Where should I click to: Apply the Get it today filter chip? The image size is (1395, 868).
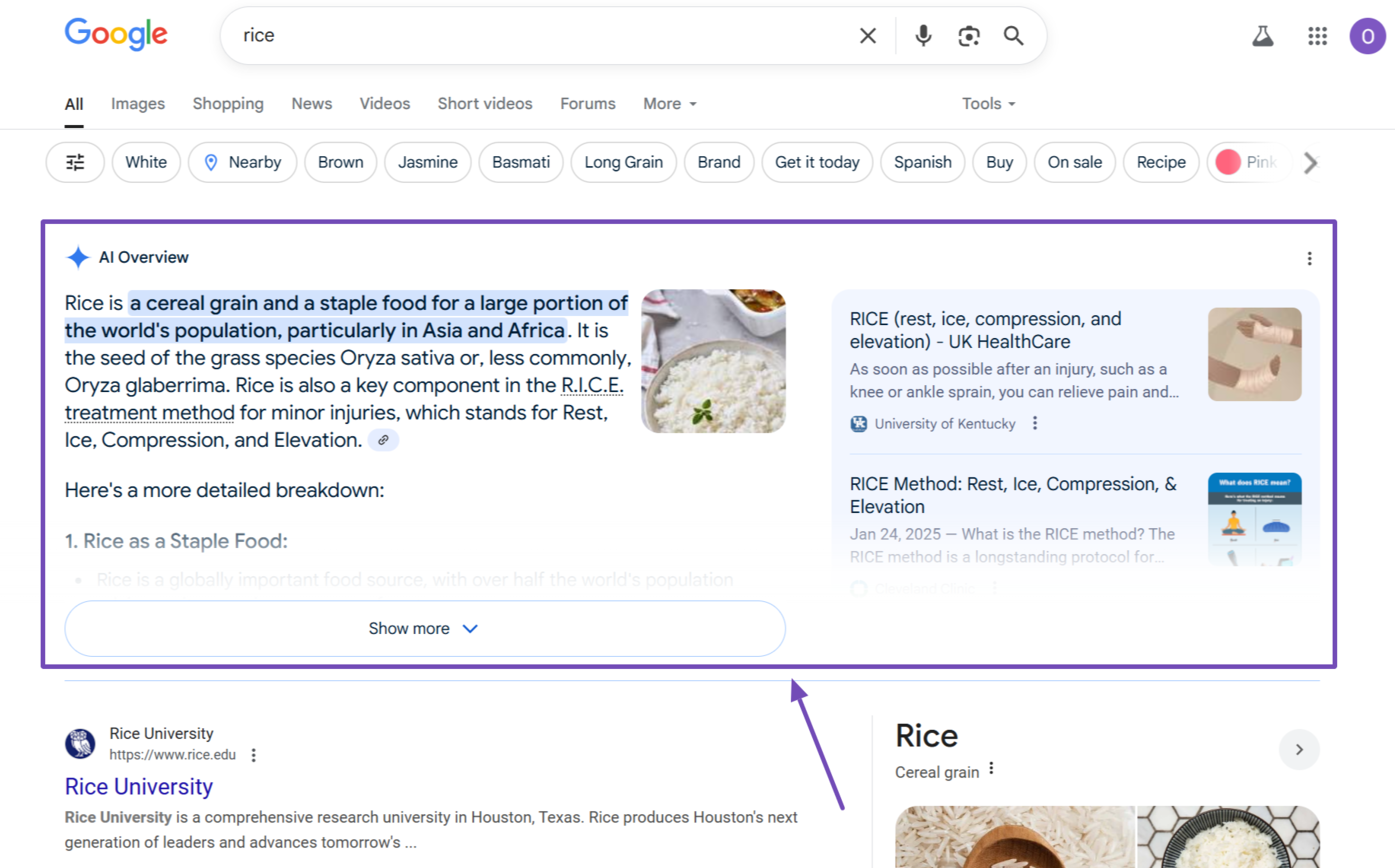(817, 162)
